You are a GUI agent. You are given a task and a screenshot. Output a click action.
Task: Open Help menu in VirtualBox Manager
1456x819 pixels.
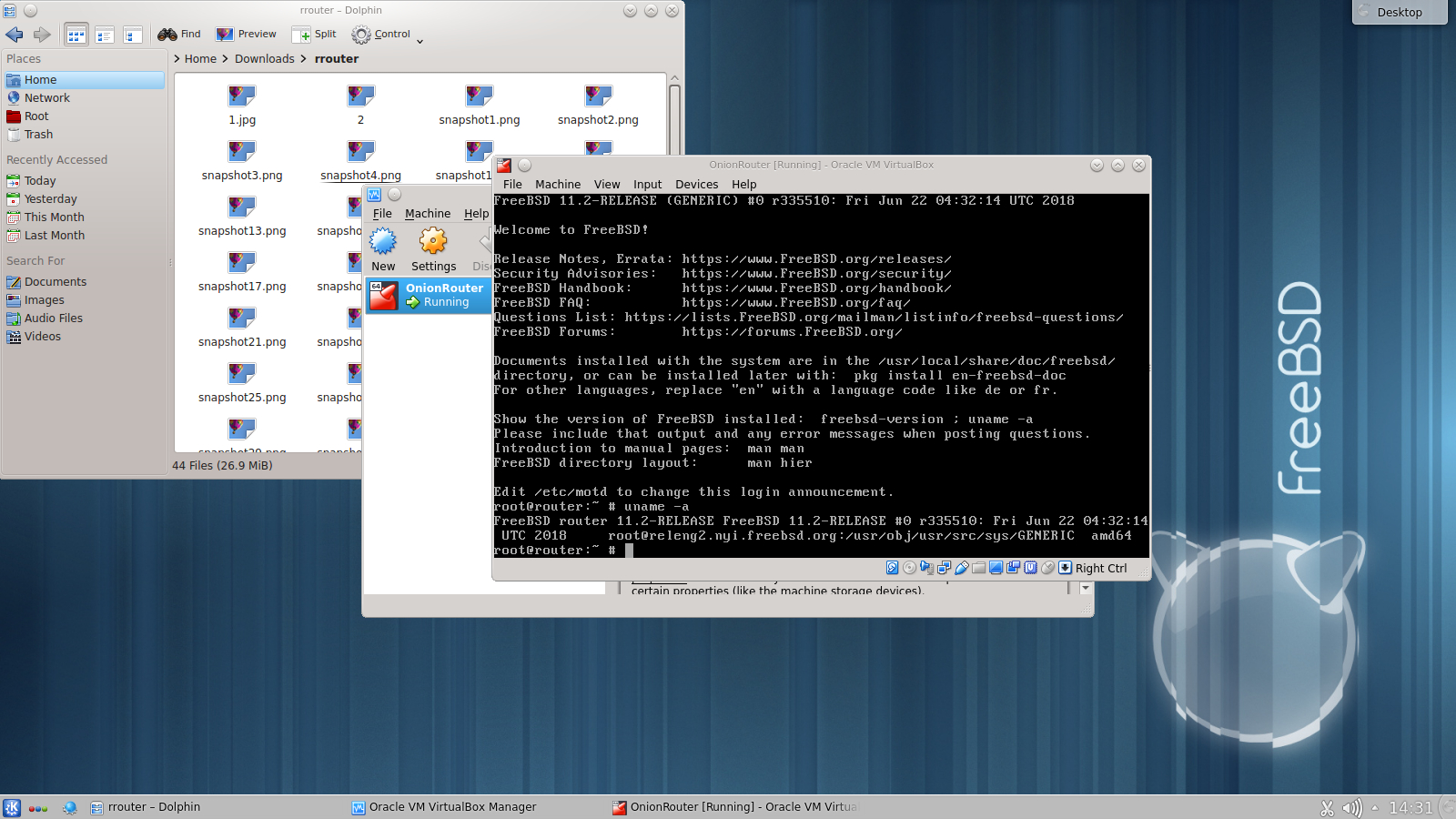pyautogui.click(x=476, y=214)
